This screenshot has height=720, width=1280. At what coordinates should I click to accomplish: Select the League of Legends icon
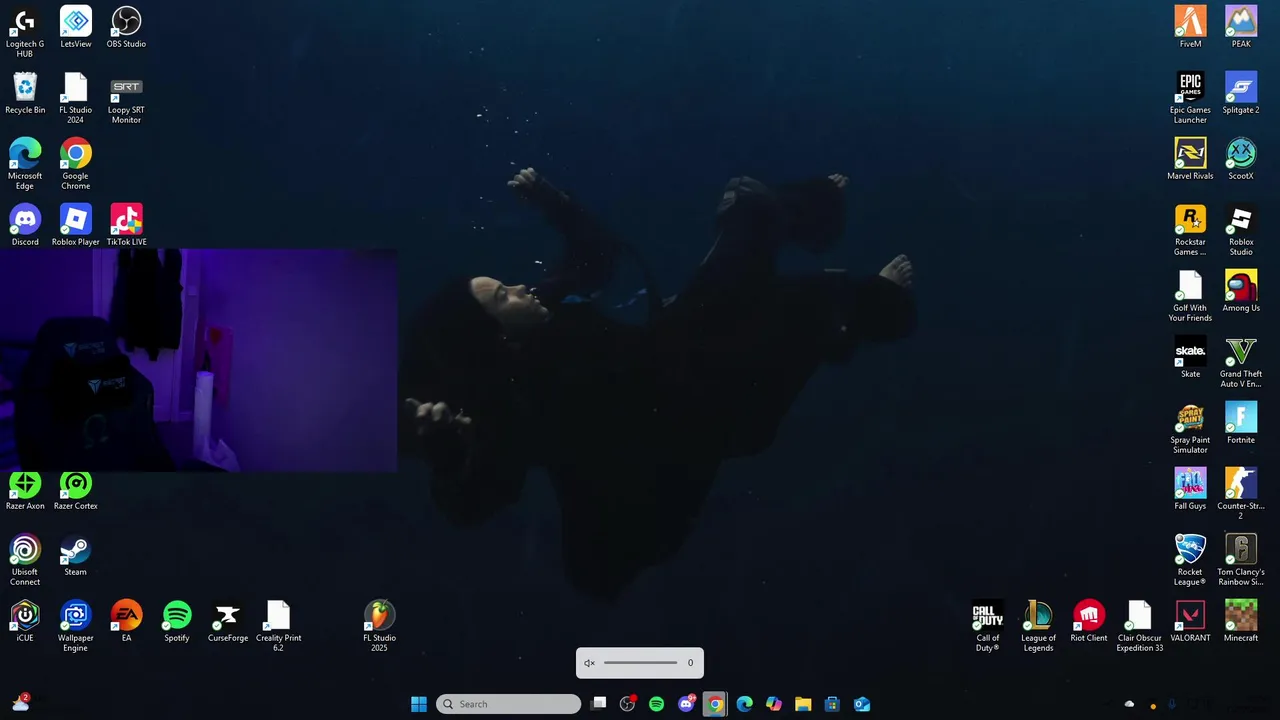click(1038, 626)
